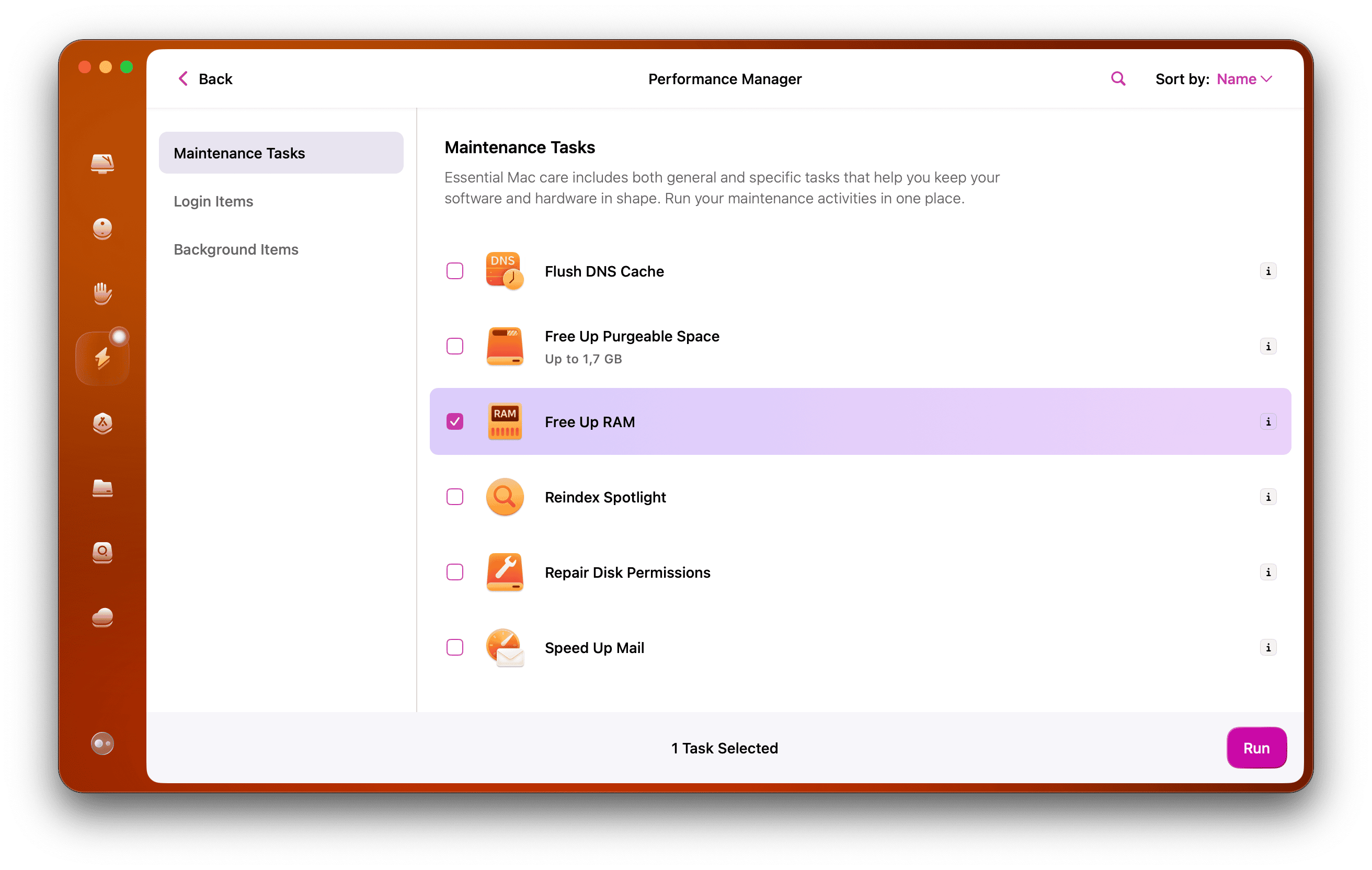Open the cloud storage module near sidebar bottom
The image size is (1372, 870).
[102, 618]
